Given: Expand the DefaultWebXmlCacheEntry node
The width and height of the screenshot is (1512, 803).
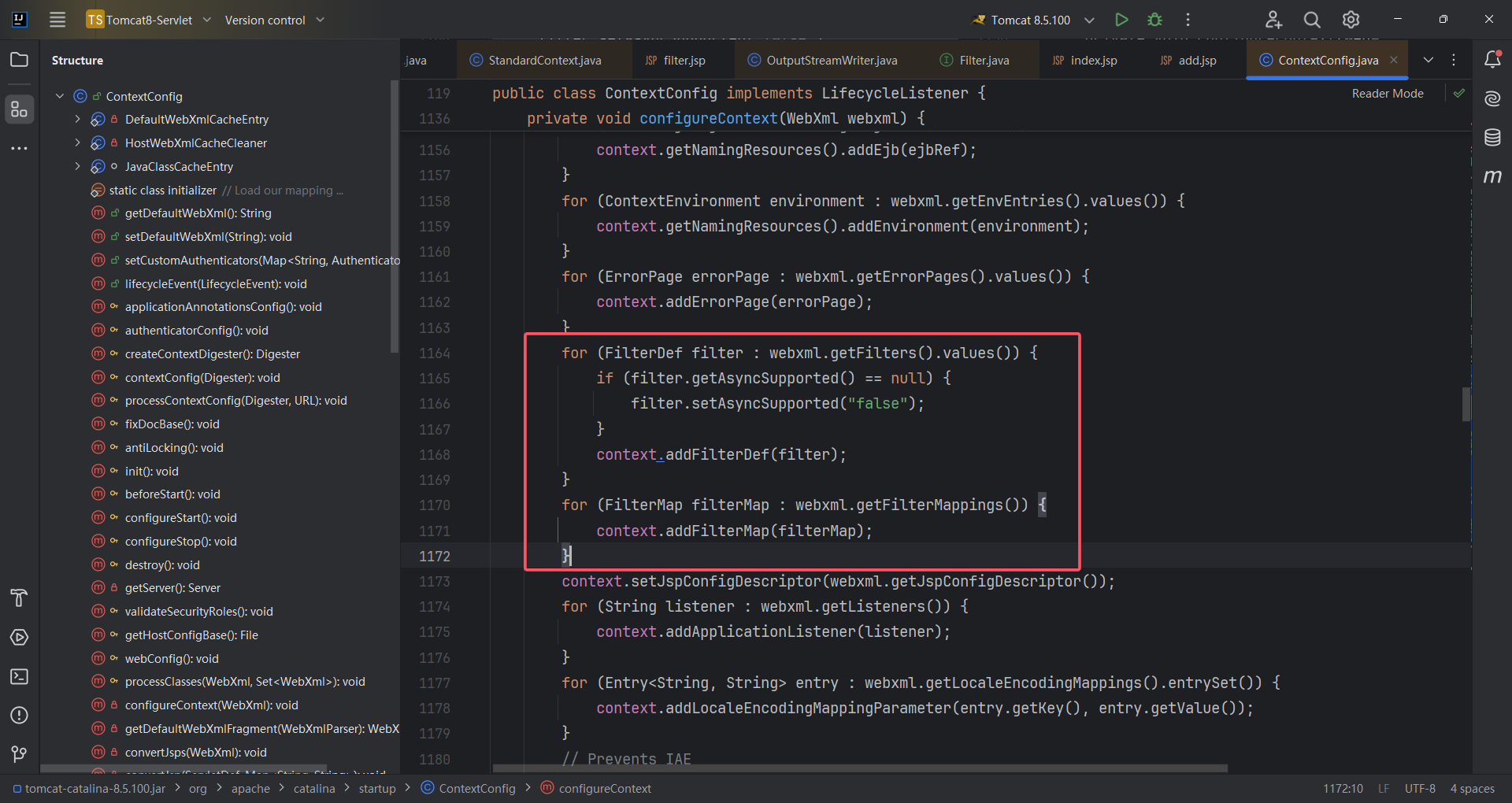Looking at the screenshot, I should pyautogui.click(x=77, y=120).
